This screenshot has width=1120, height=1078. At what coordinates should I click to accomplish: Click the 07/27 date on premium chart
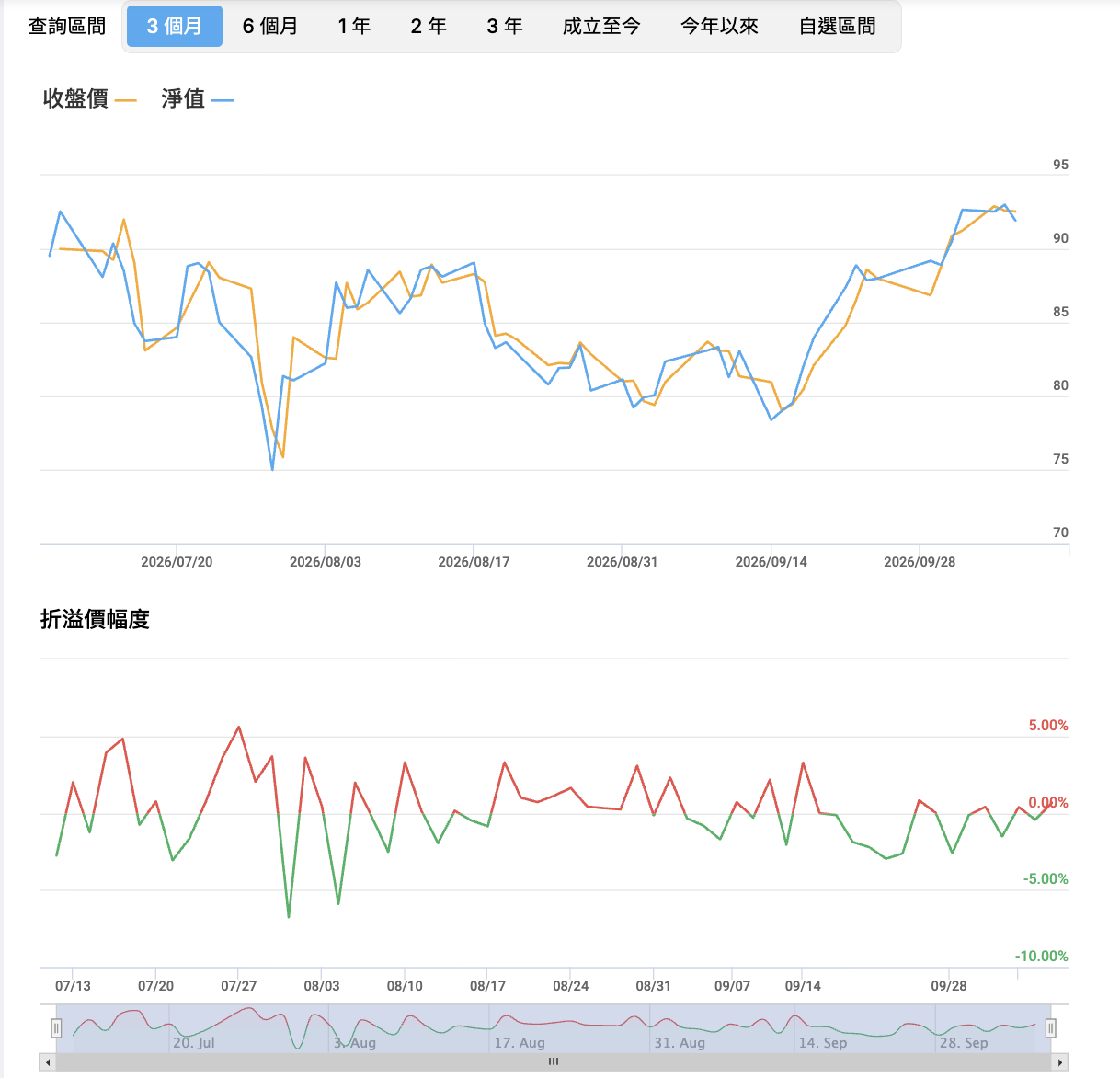click(239, 986)
